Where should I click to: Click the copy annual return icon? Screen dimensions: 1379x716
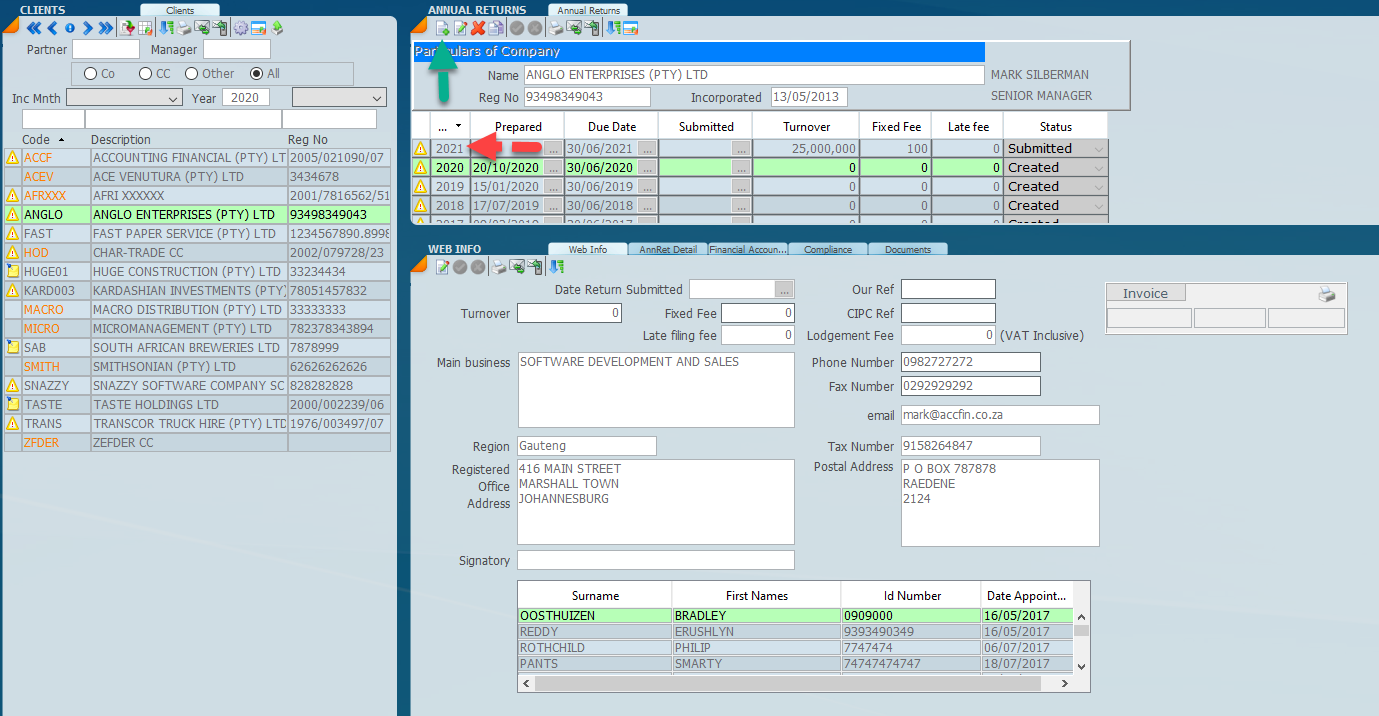[496, 28]
